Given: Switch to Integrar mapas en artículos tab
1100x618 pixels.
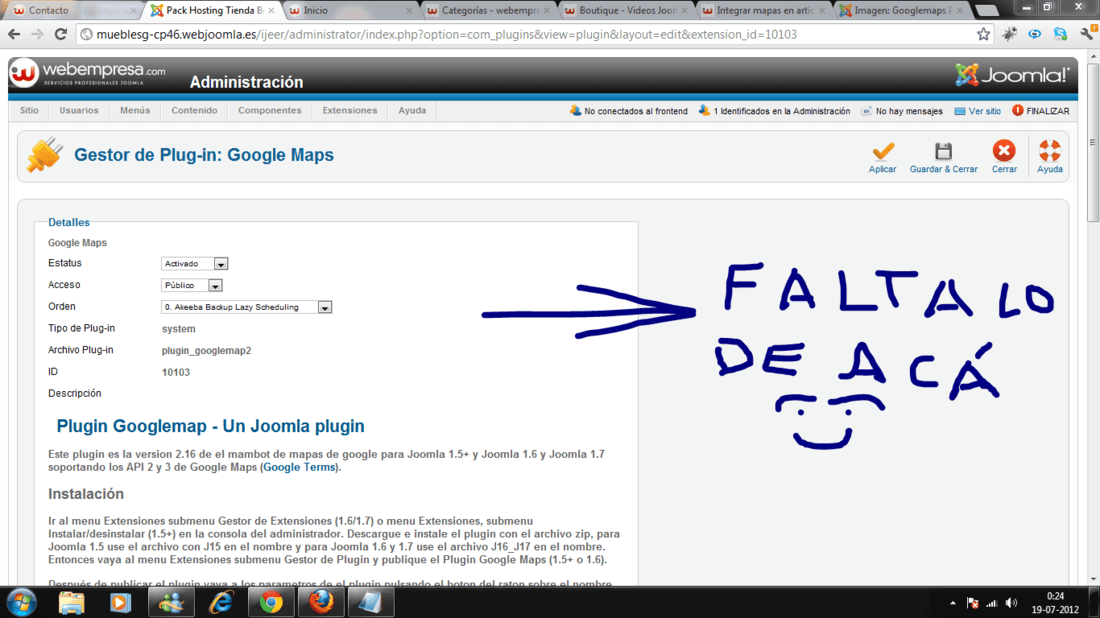Looking at the screenshot, I should [764, 11].
